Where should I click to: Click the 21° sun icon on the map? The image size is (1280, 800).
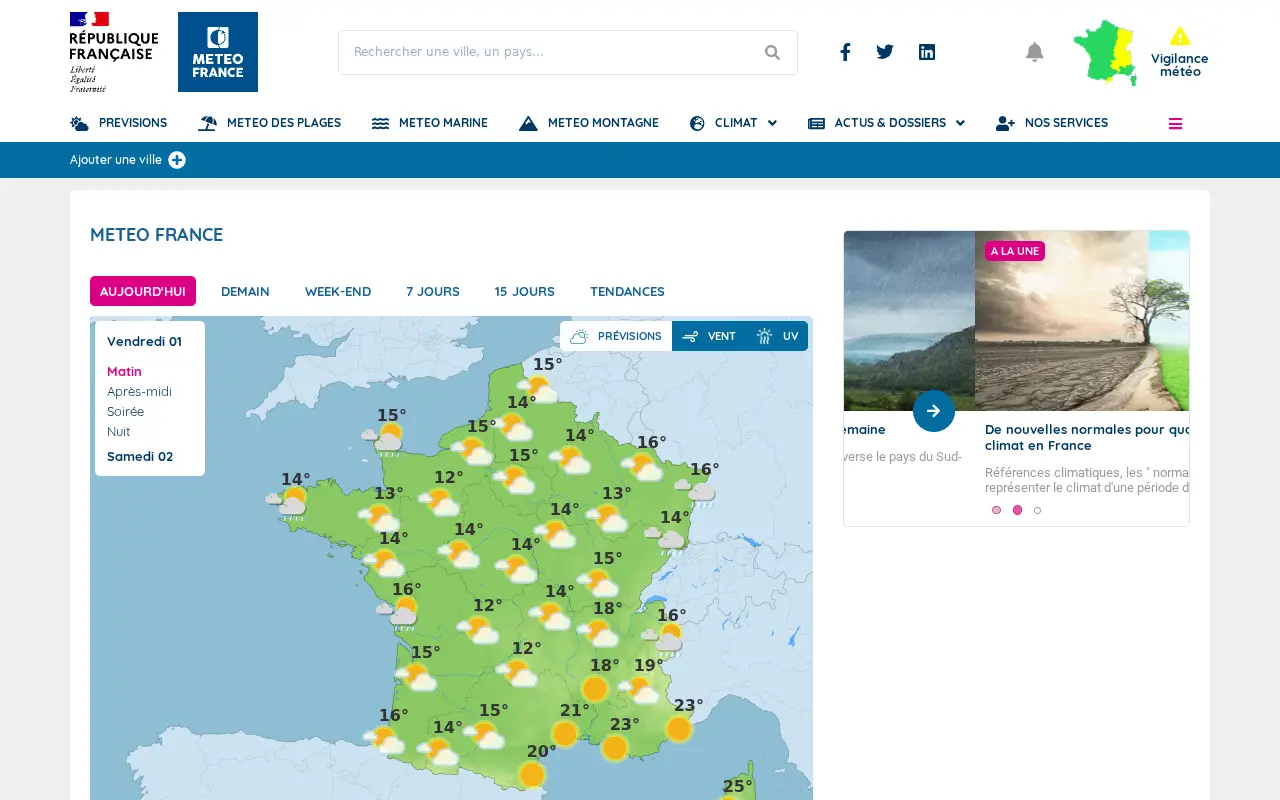565,734
